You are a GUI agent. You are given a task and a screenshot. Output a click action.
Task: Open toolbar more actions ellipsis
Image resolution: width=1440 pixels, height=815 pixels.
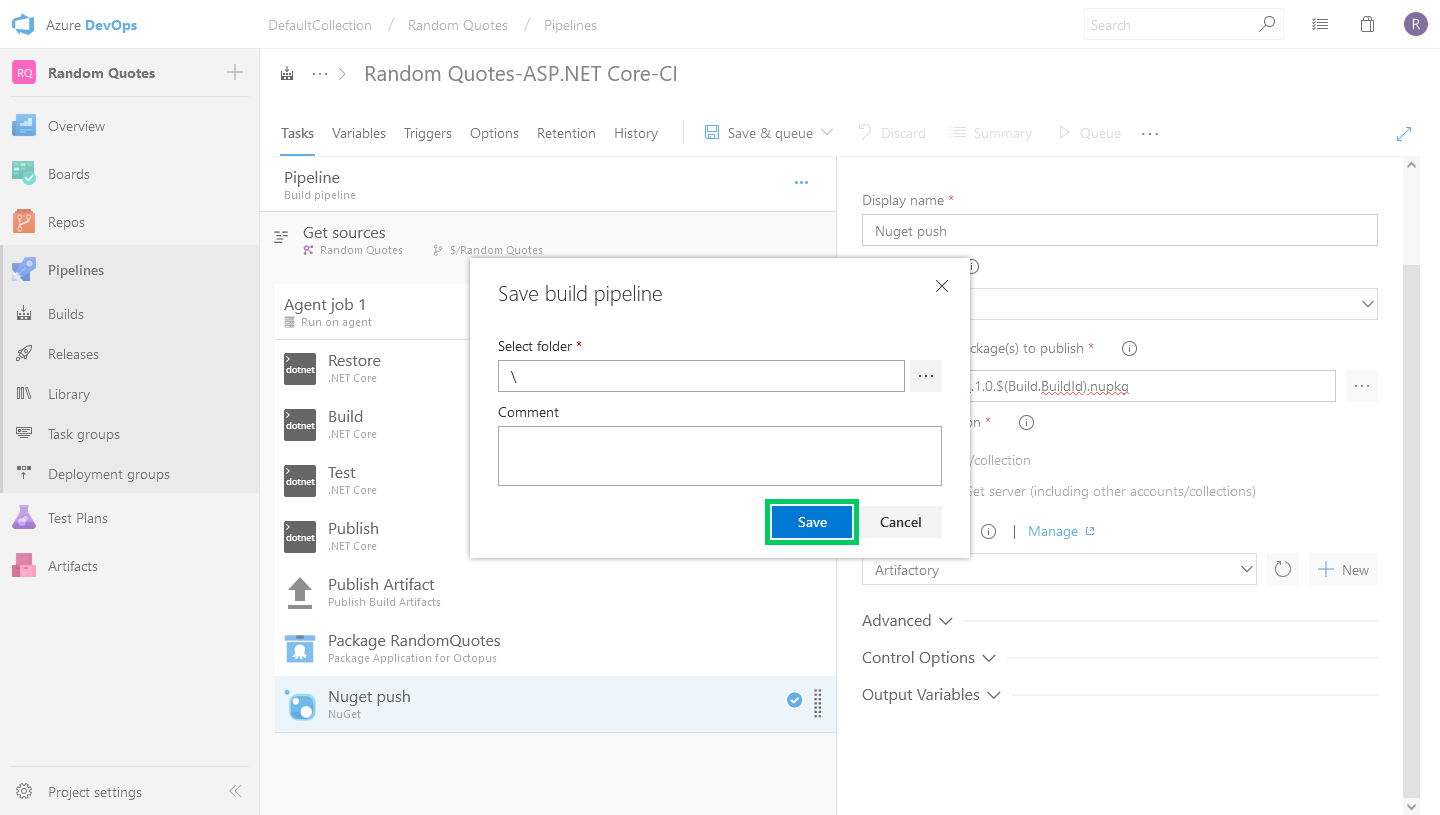[x=1150, y=133]
